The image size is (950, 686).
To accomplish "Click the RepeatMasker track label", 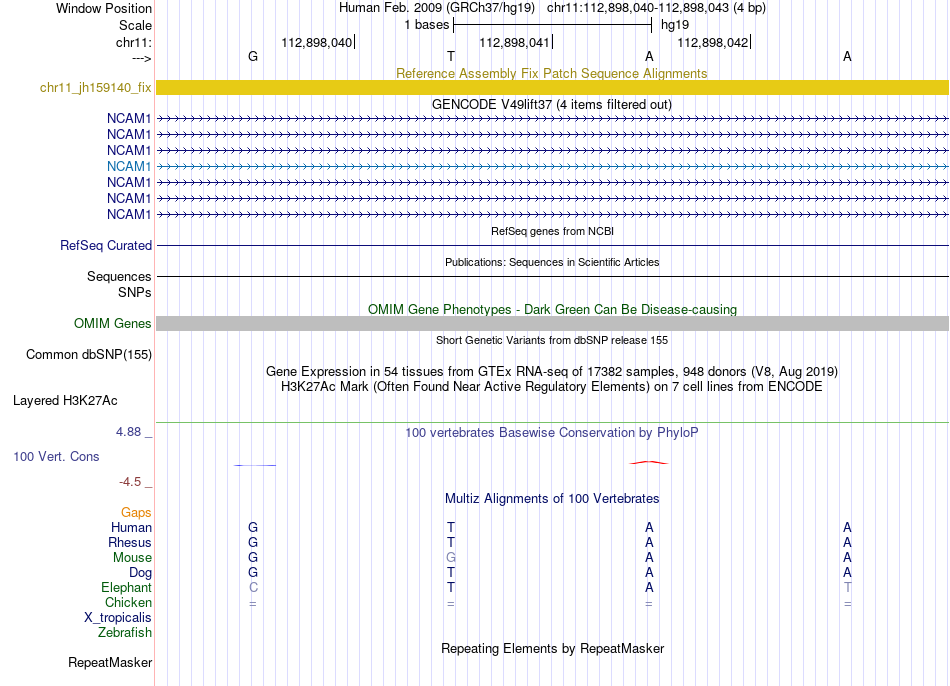I will (110, 662).
